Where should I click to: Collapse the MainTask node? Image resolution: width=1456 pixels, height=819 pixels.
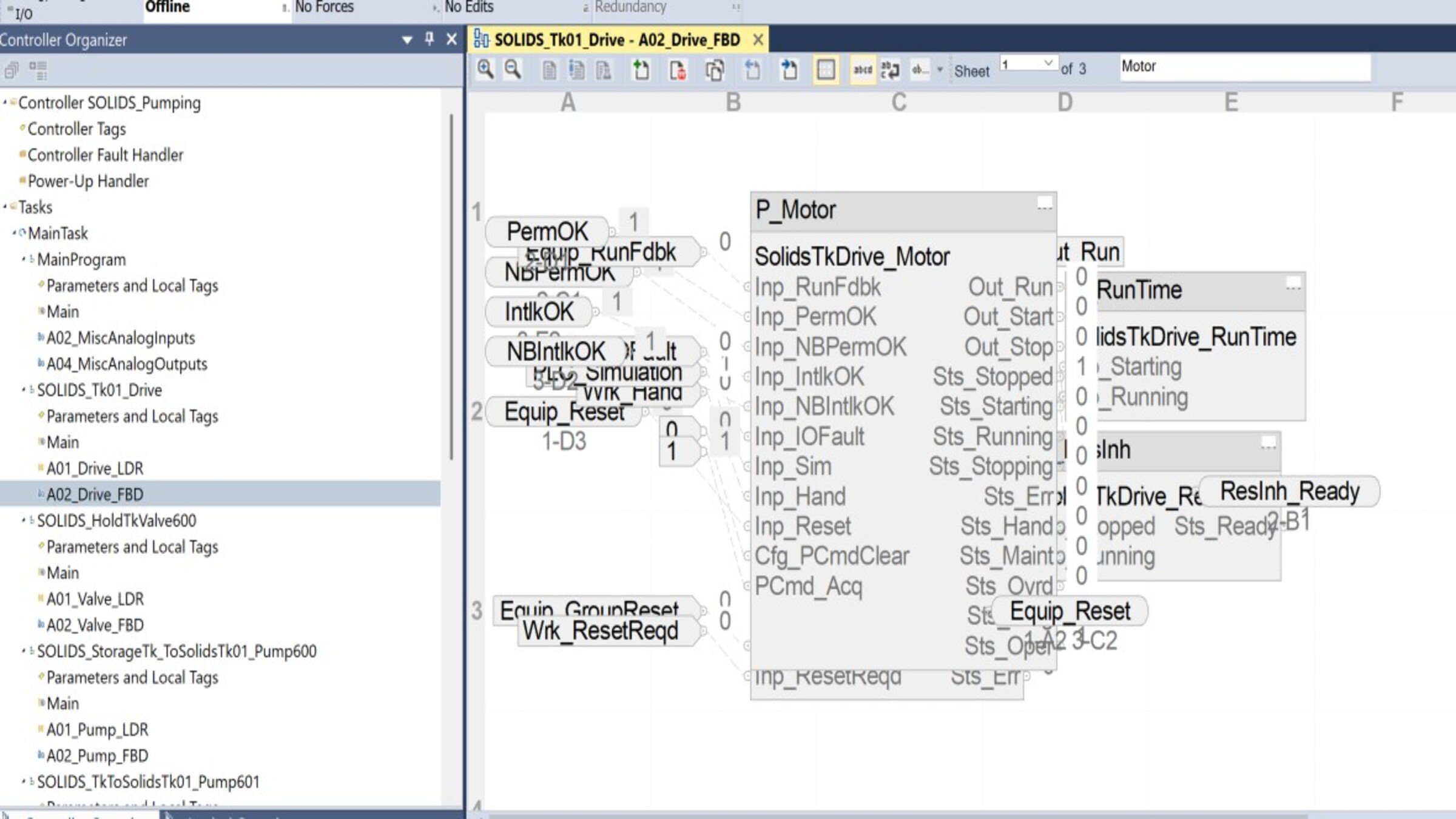(14, 233)
